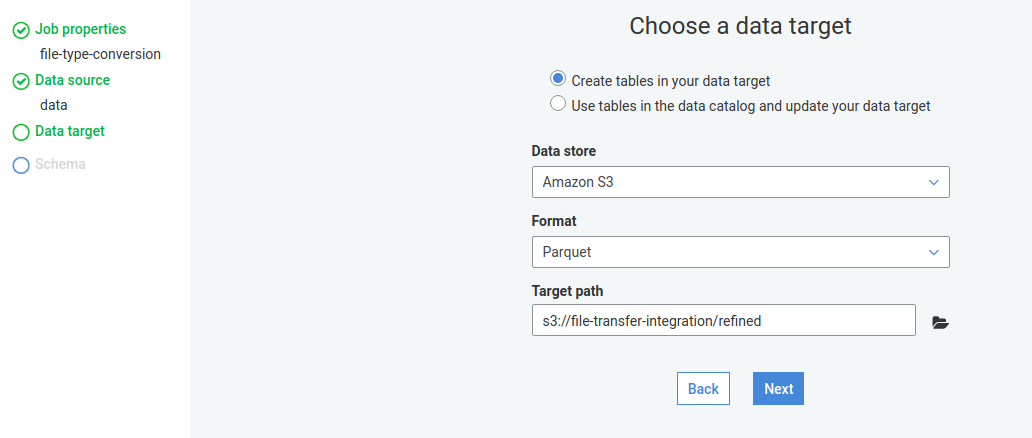1032x438 pixels.
Task: Click the file-type-conversion job name
Action: pos(100,54)
